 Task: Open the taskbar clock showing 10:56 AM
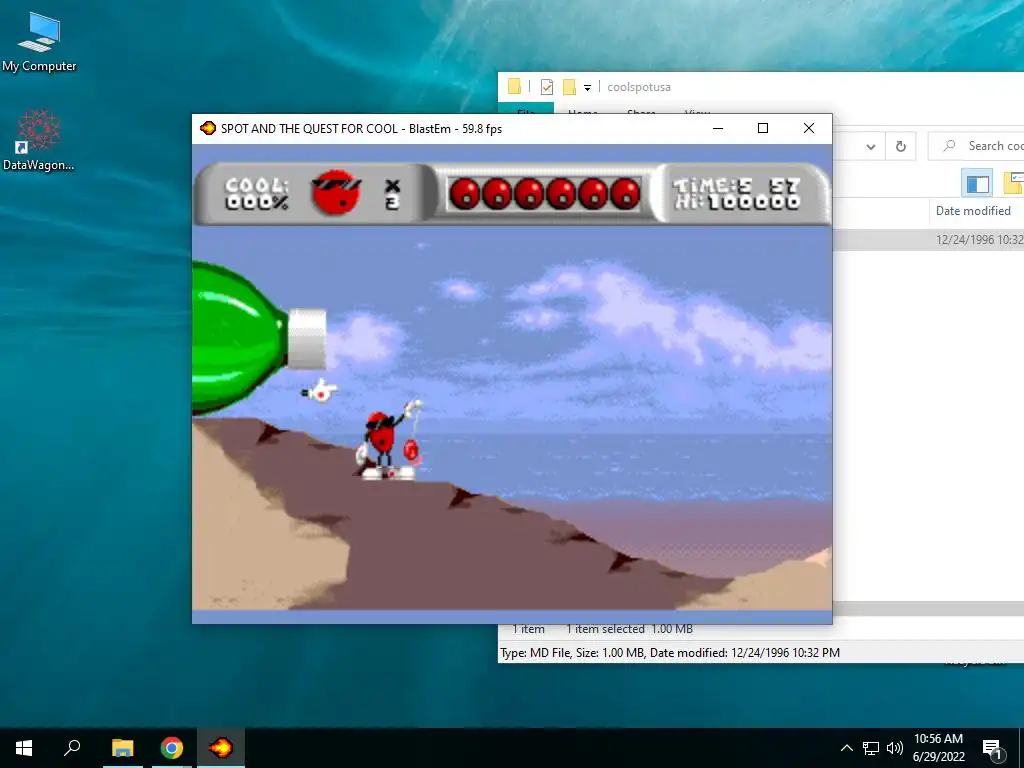938,748
